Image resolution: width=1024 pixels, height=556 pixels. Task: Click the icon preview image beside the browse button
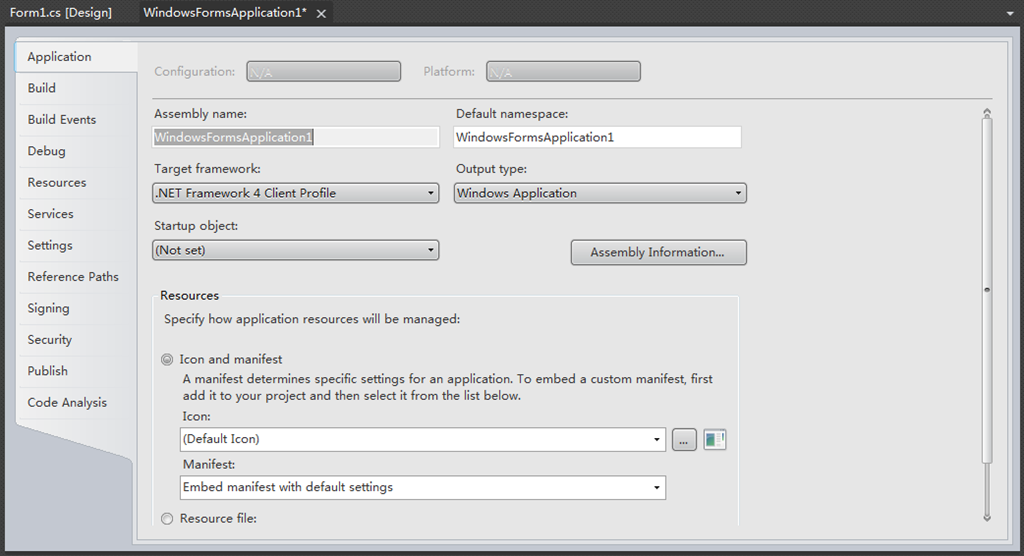click(x=714, y=440)
